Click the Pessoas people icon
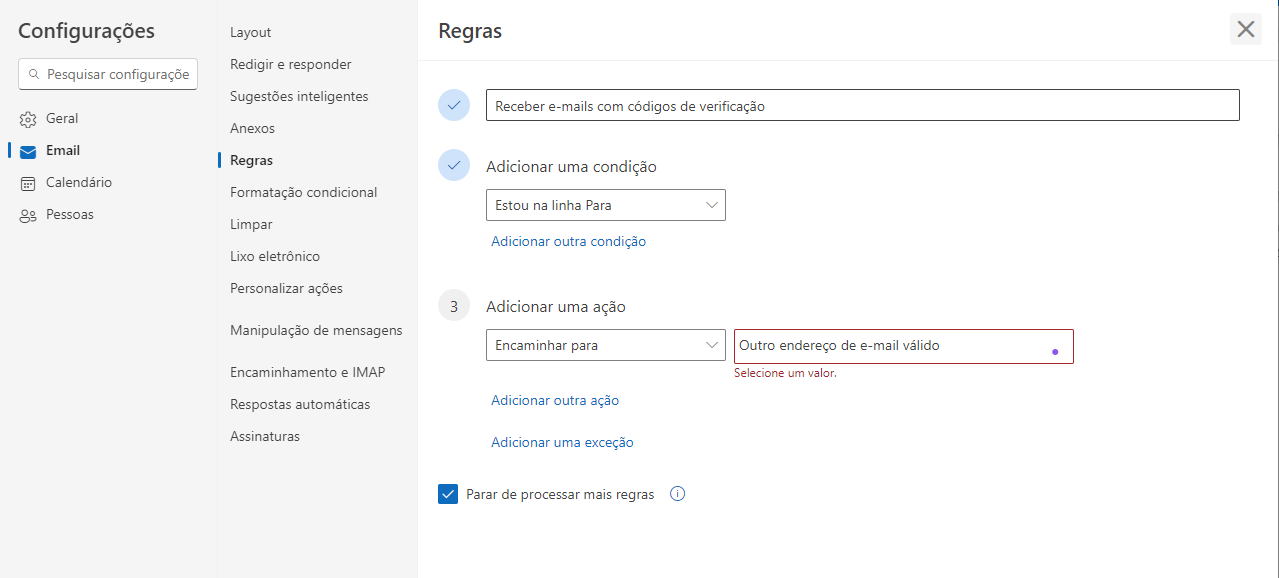 click(x=28, y=215)
